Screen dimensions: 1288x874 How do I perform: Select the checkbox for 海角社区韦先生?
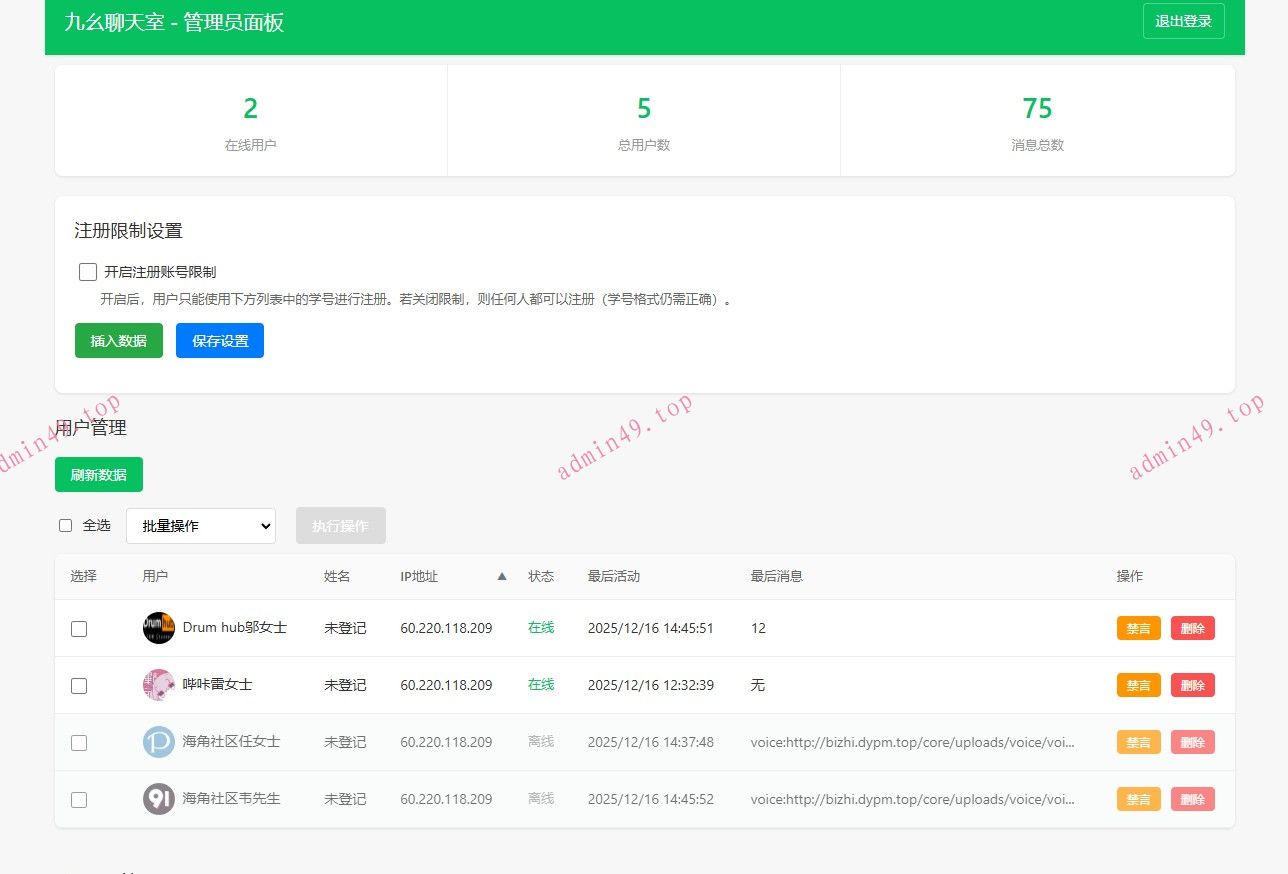(77, 799)
